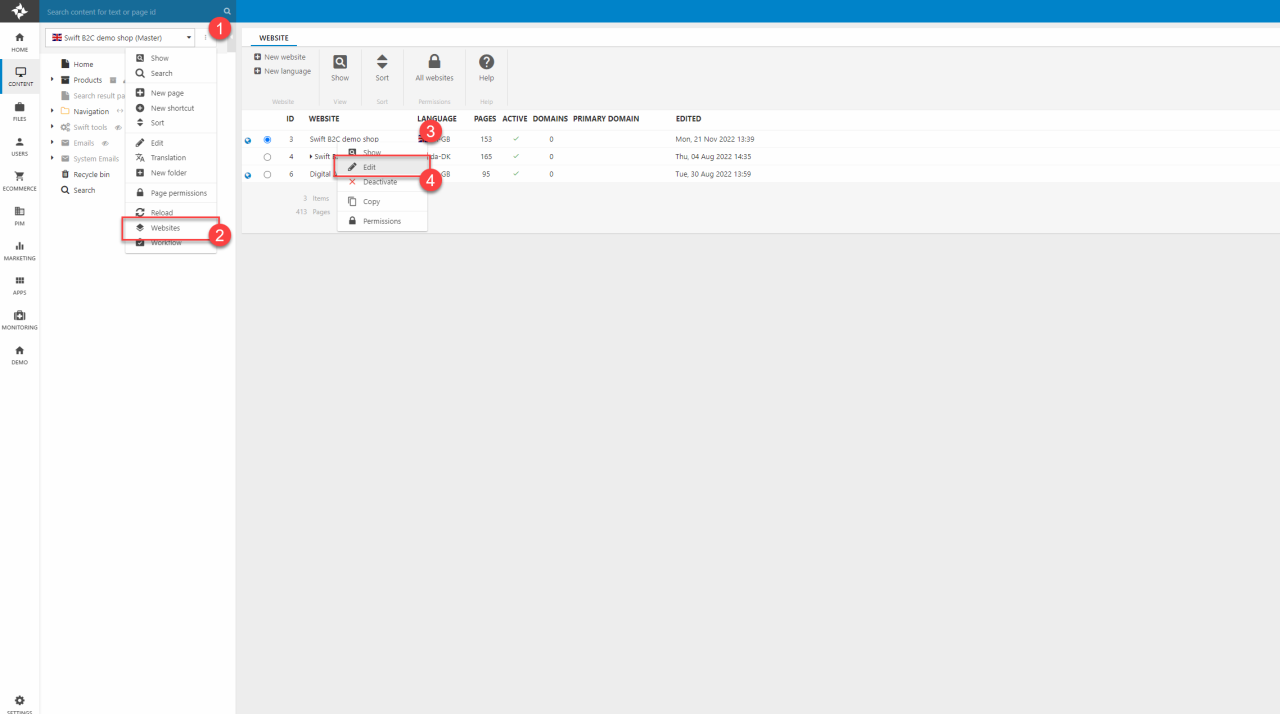Viewport: 1280px width, 714px height.
Task: Open the Swift B2C demo shop dropdown
Action: (x=120, y=37)
